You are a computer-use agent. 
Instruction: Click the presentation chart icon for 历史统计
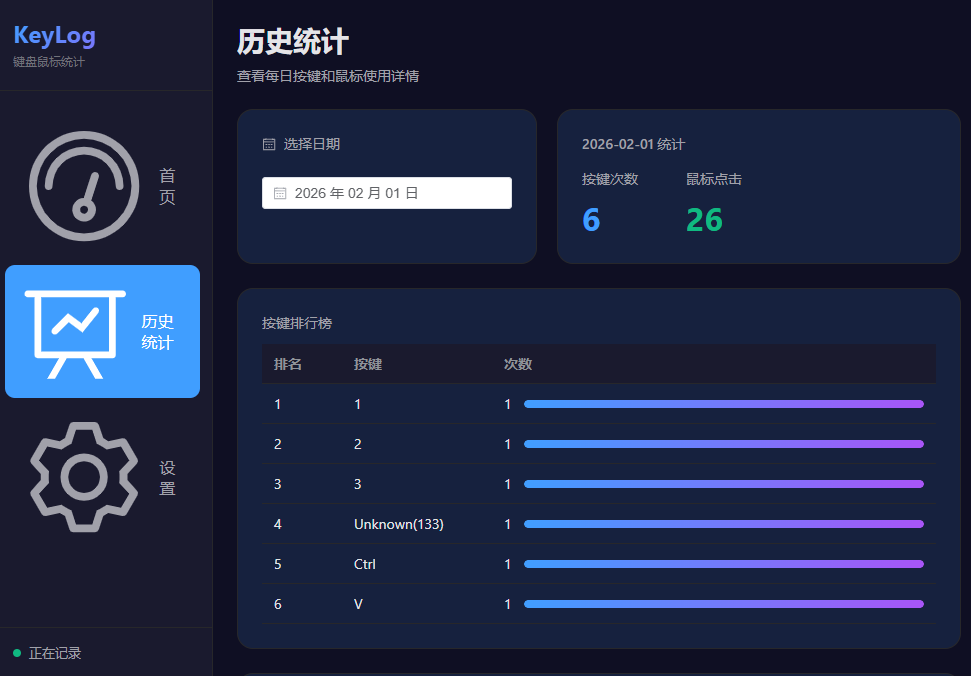pos(84,331)
